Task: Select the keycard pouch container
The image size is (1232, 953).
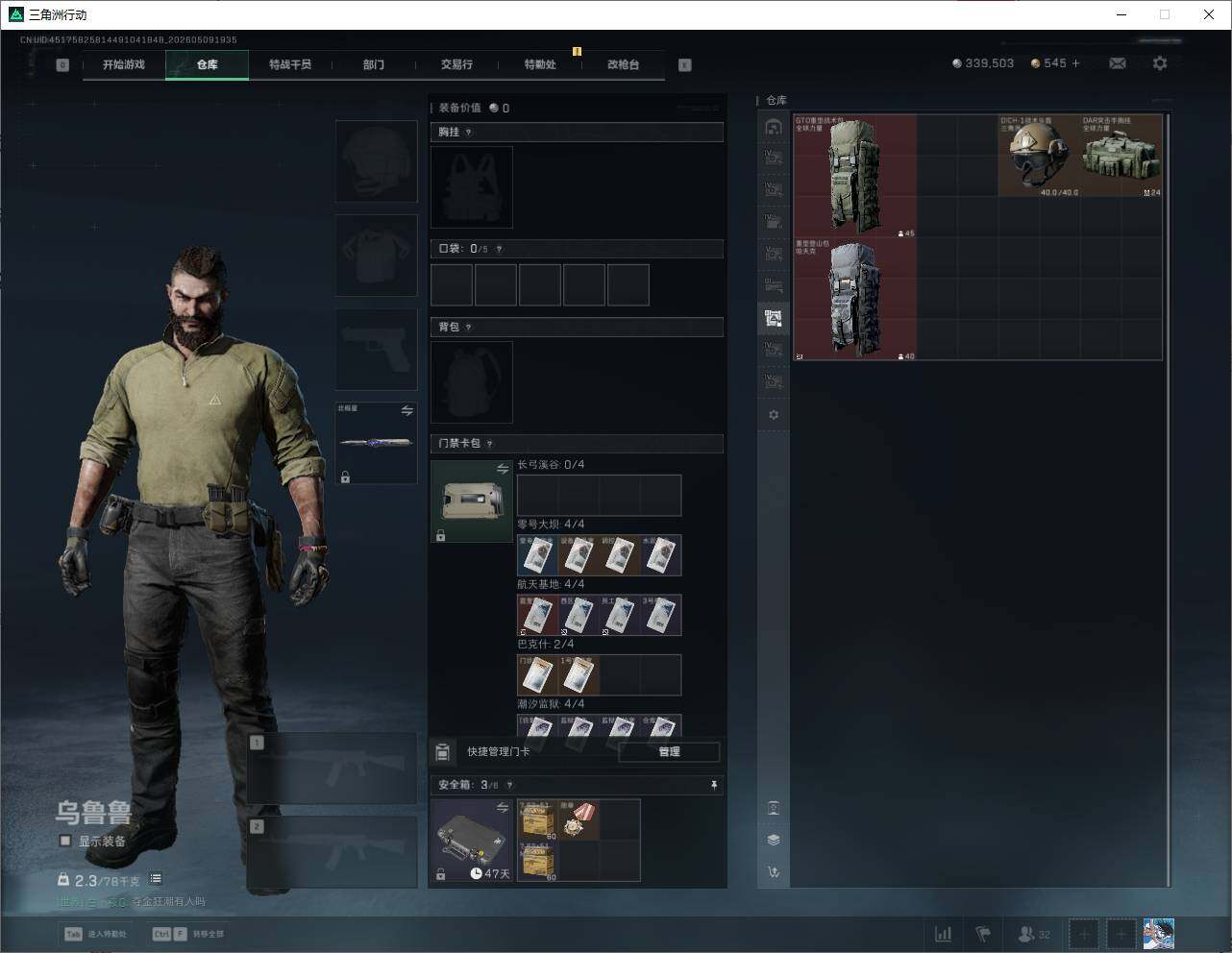Action: pos(472,501)
